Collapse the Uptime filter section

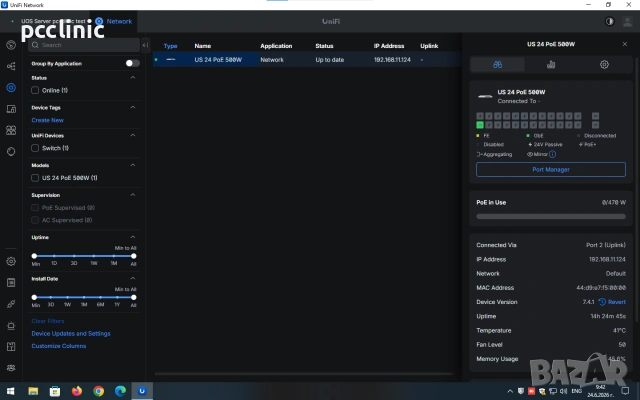tap(133, 237)
